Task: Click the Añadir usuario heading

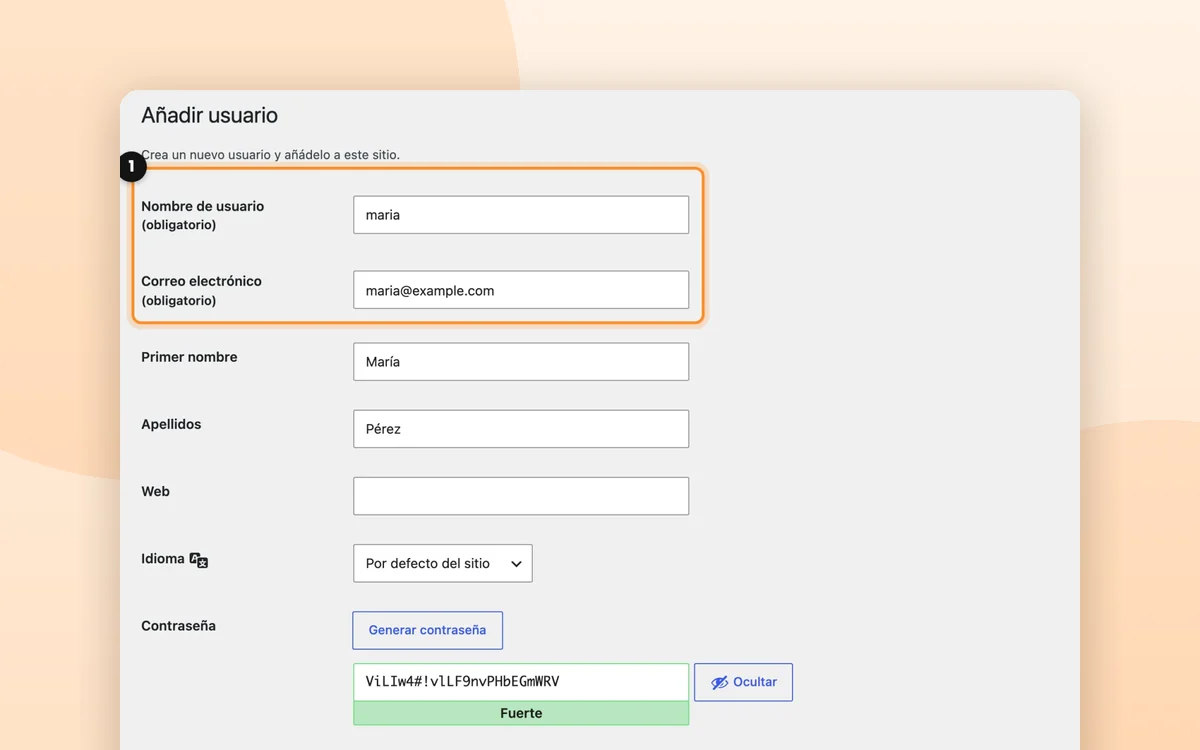Action: click(x=209, y=115)
